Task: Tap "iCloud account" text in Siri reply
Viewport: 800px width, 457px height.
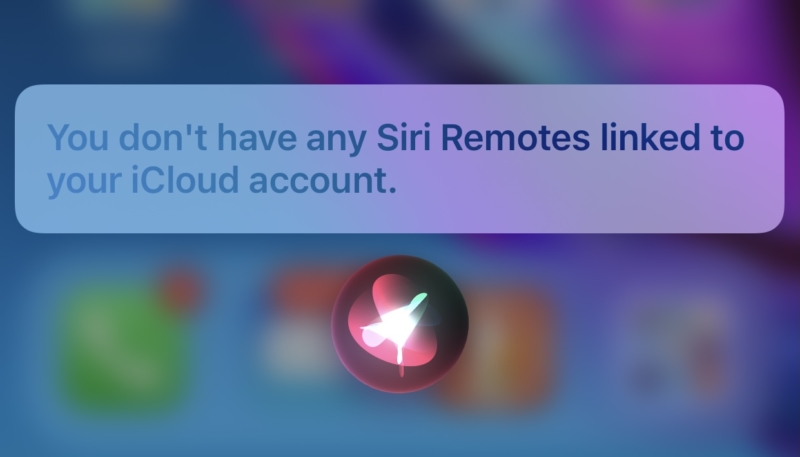Action: coord(264,180)
